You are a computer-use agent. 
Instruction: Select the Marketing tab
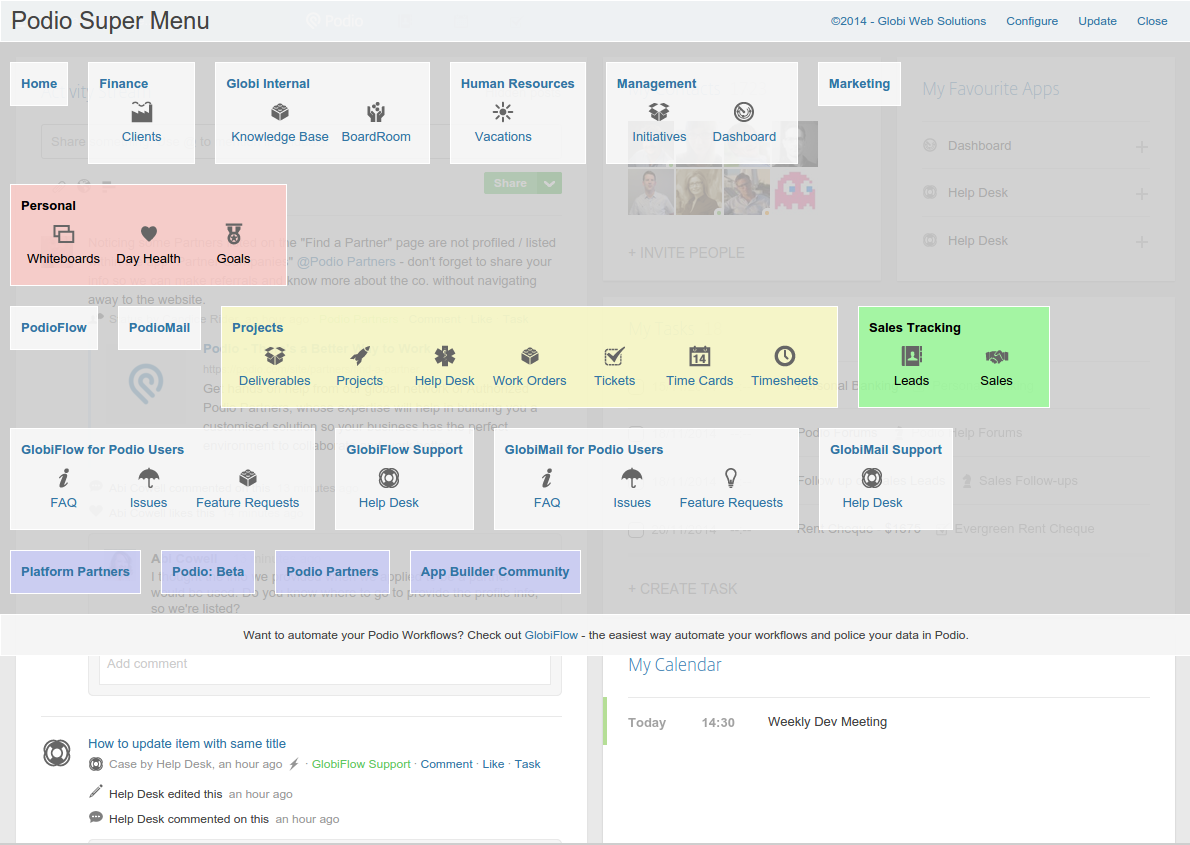(858, 84)
